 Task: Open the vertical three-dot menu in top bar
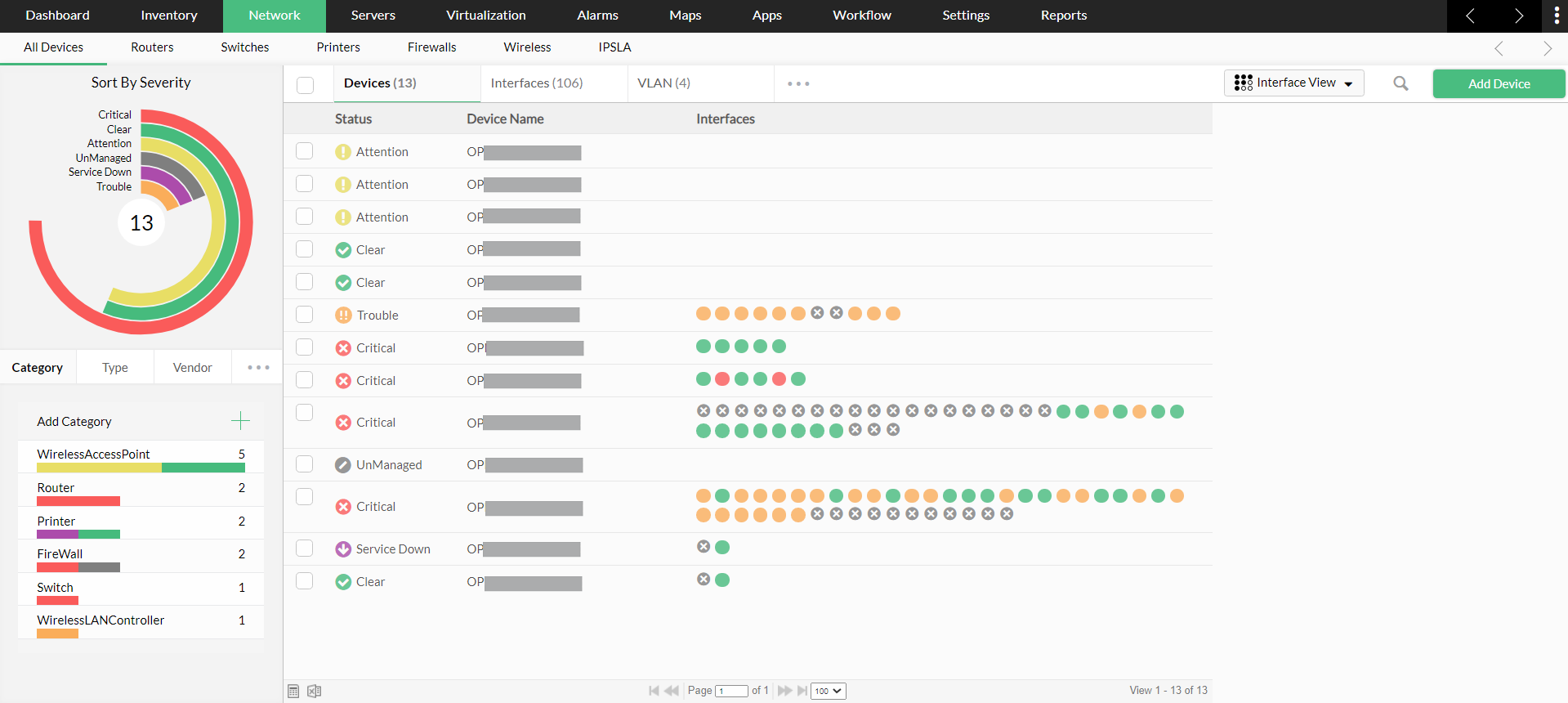[1556, 16]
